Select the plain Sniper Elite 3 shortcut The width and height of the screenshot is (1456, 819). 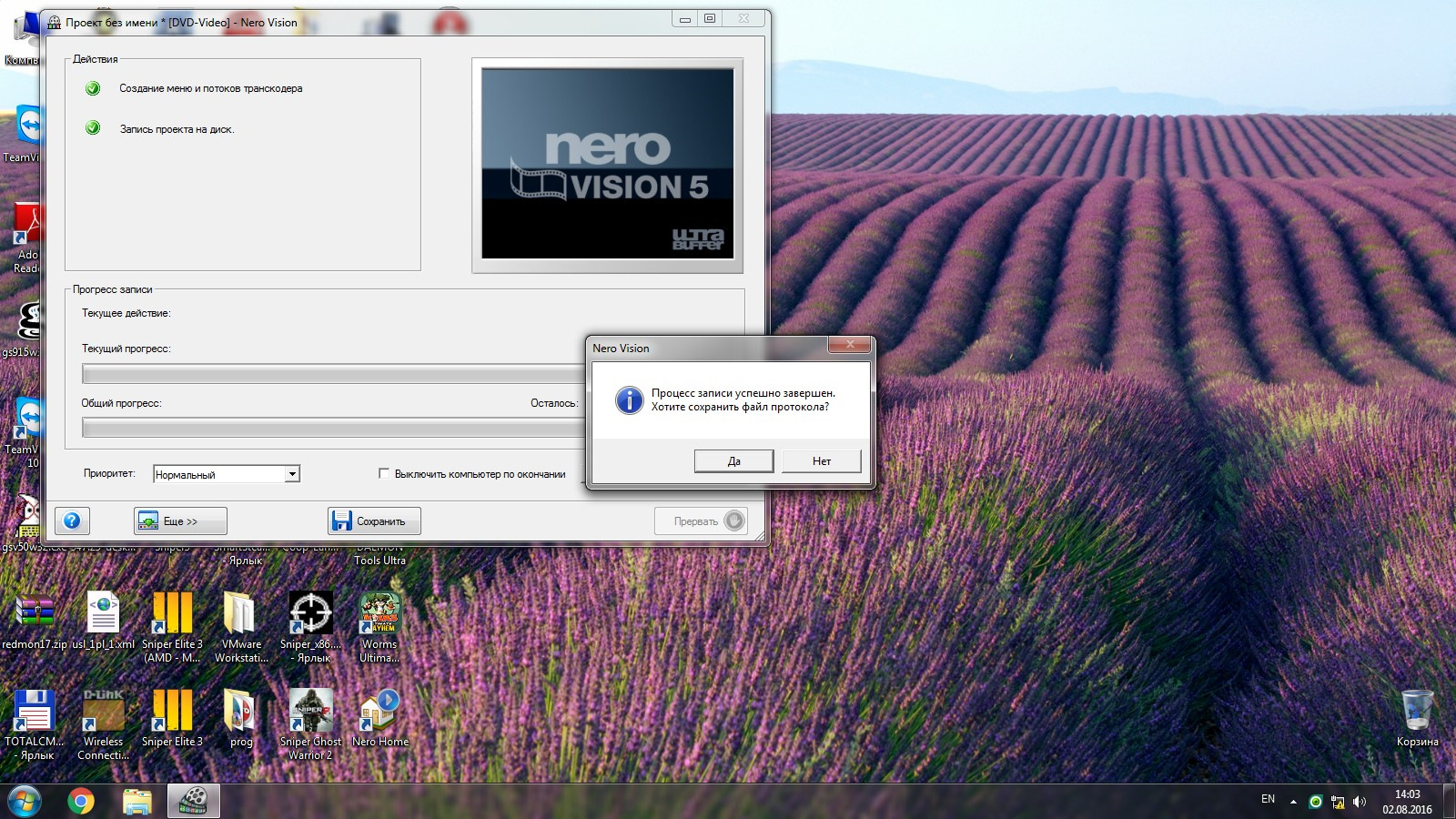[172, 718]
